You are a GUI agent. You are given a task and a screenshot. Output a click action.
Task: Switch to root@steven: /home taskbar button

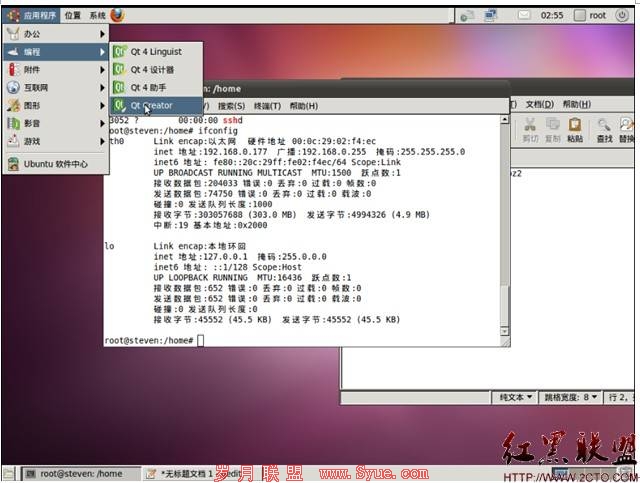(x=80, y=474)
